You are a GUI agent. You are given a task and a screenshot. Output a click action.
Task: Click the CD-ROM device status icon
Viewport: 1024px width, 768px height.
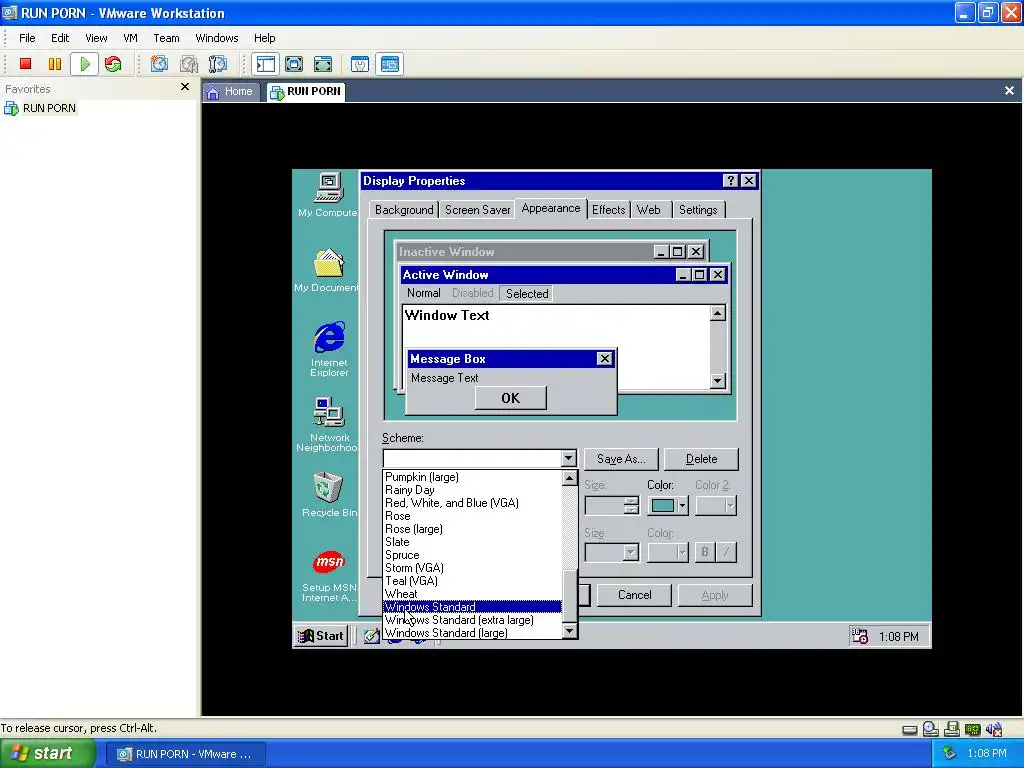tap(931, 729)
